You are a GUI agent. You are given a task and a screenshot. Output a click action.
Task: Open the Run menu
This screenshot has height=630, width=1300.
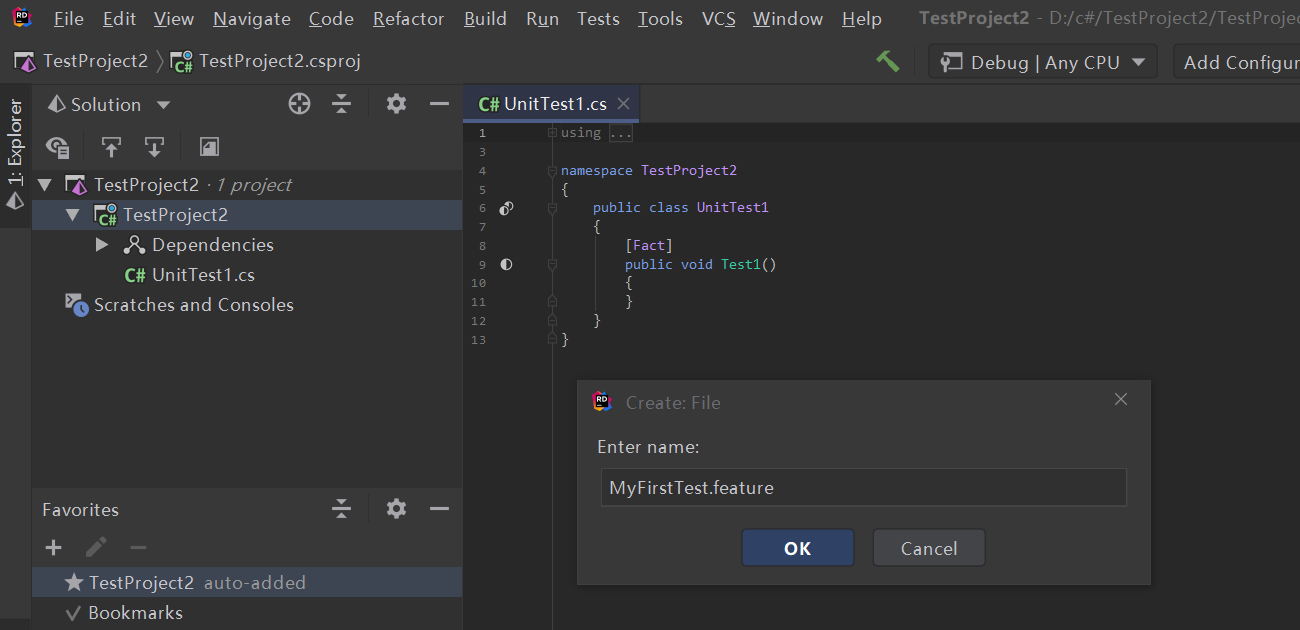click(x=542, y=19)
